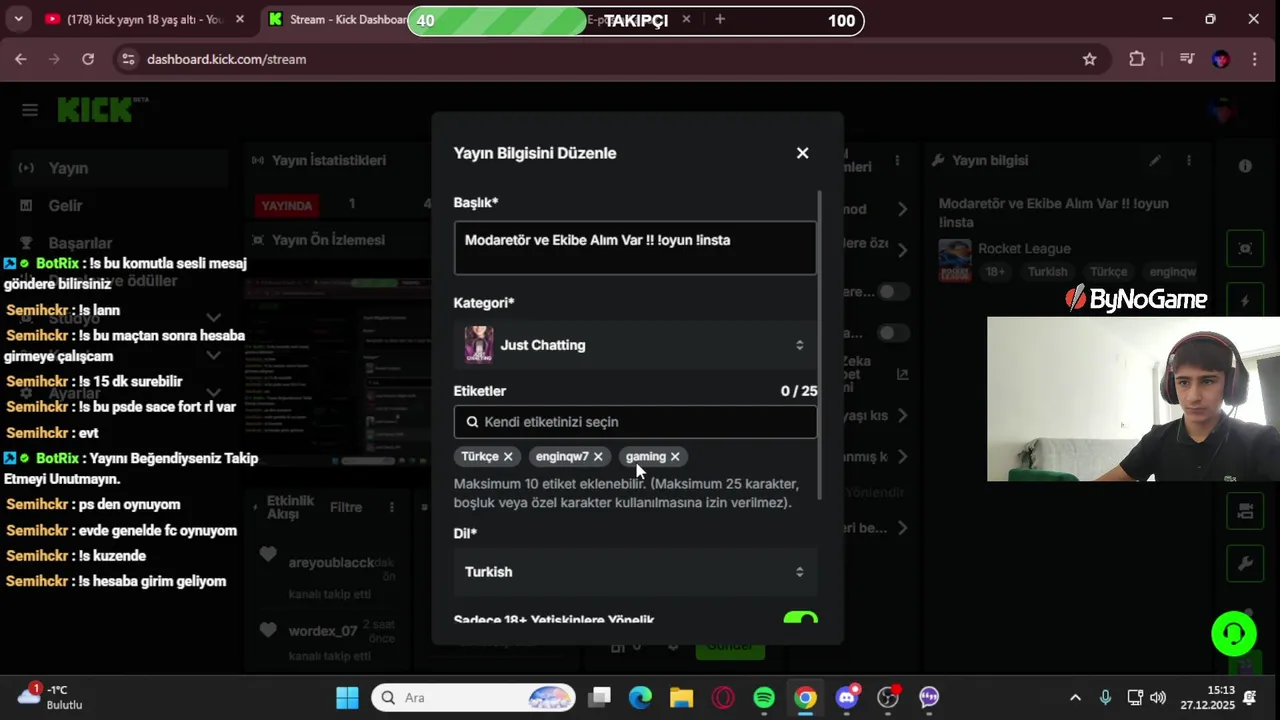
Task: Close the Yayın Bilgisini Düzenle dialog
Action: pyautogui.click(x=802, y=153)
